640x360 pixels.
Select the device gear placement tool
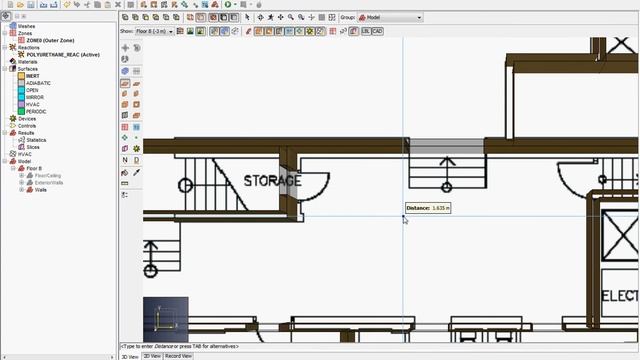pyautogui.click(x=136, y=149)
